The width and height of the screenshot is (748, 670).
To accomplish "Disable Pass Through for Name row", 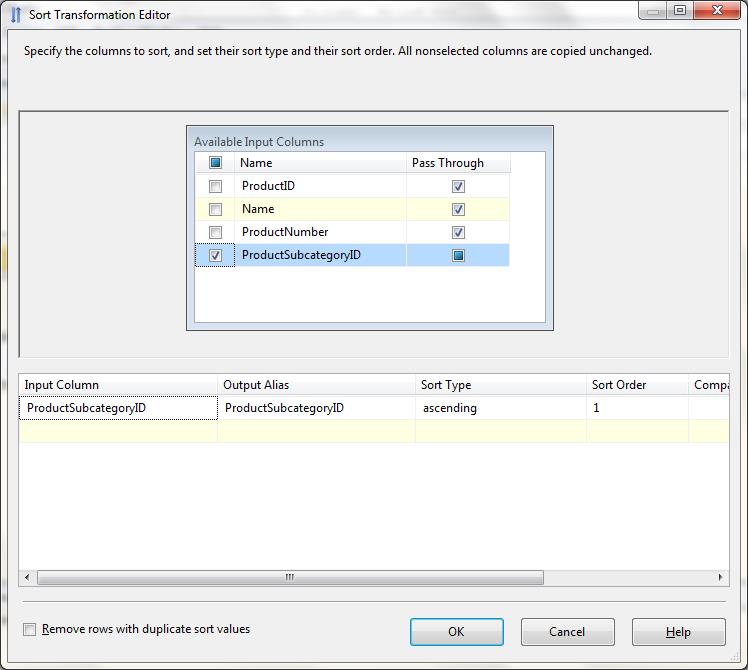I will tap(458, 209).
